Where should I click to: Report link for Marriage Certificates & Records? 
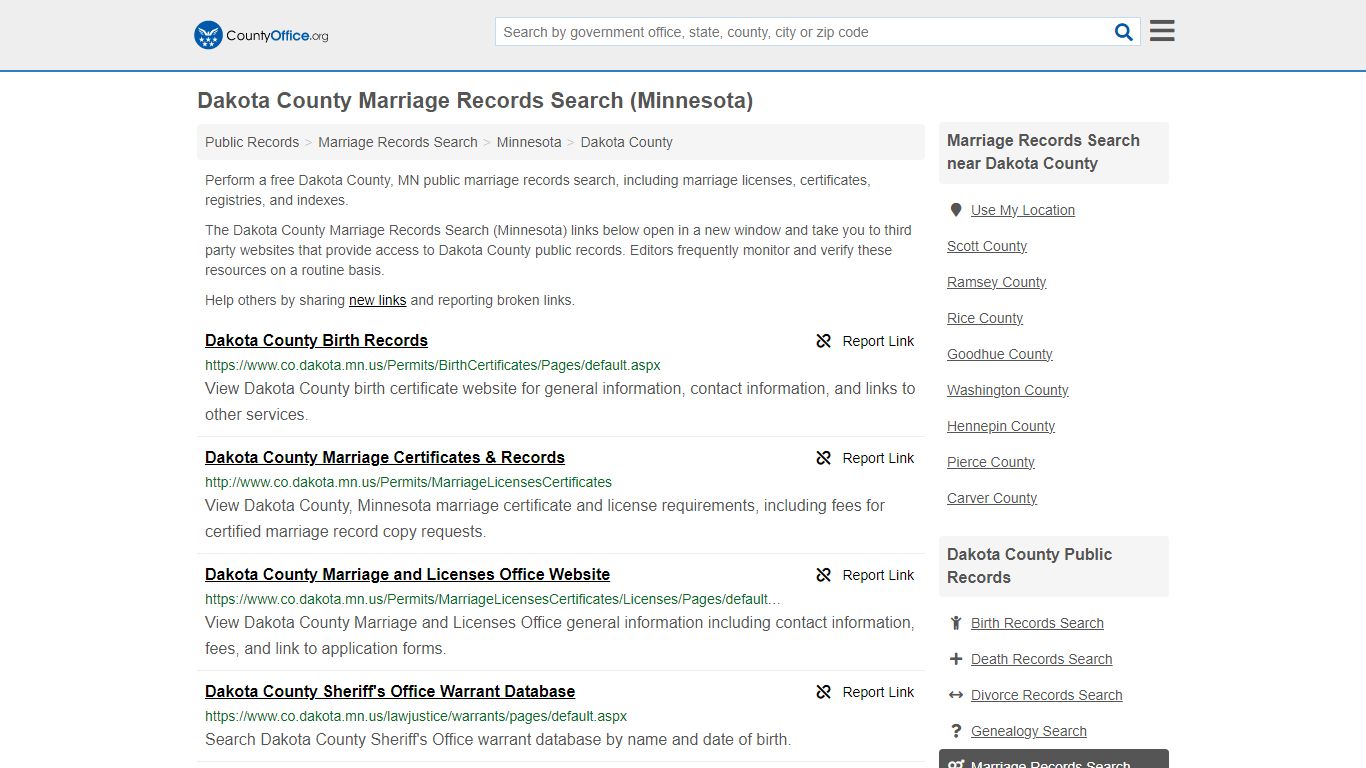(865, 458)
